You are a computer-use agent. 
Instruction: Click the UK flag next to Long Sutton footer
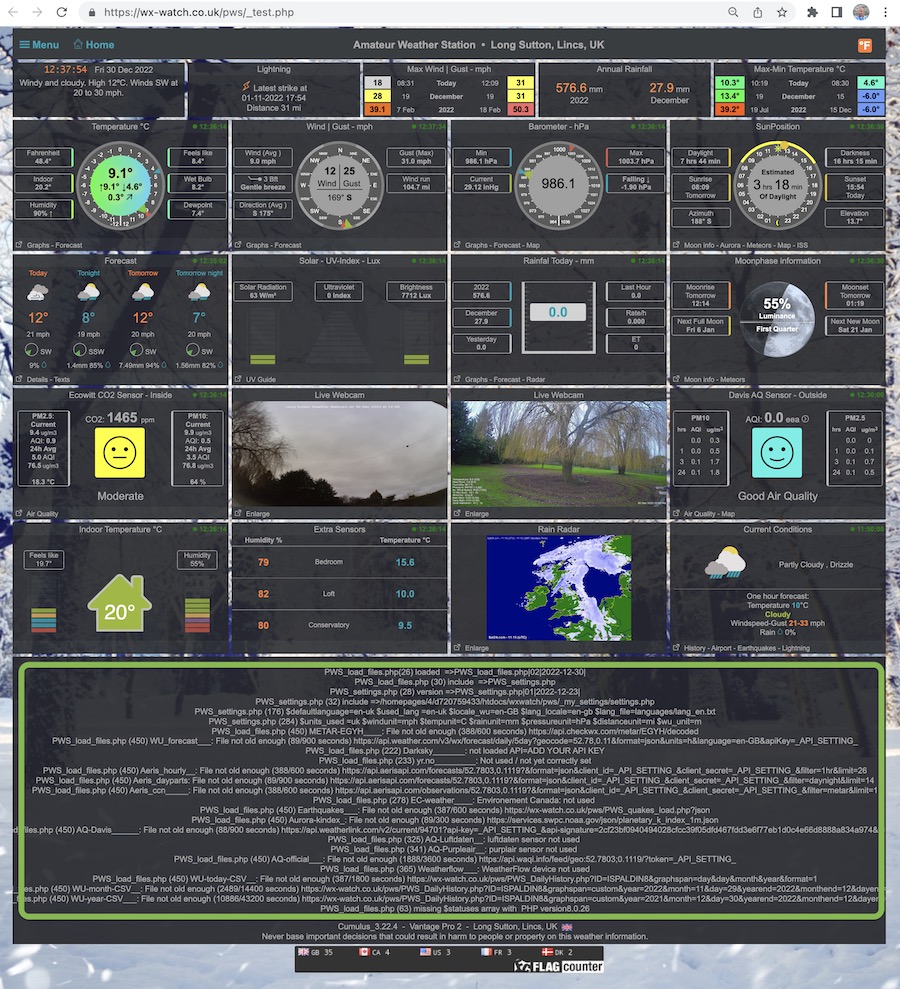[x=567, y=927]
